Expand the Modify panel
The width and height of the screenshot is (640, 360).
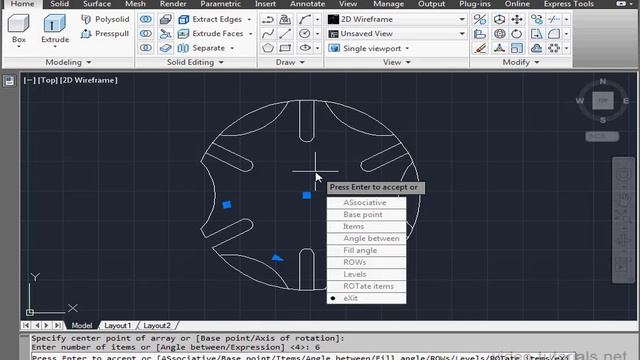[520, 62]
